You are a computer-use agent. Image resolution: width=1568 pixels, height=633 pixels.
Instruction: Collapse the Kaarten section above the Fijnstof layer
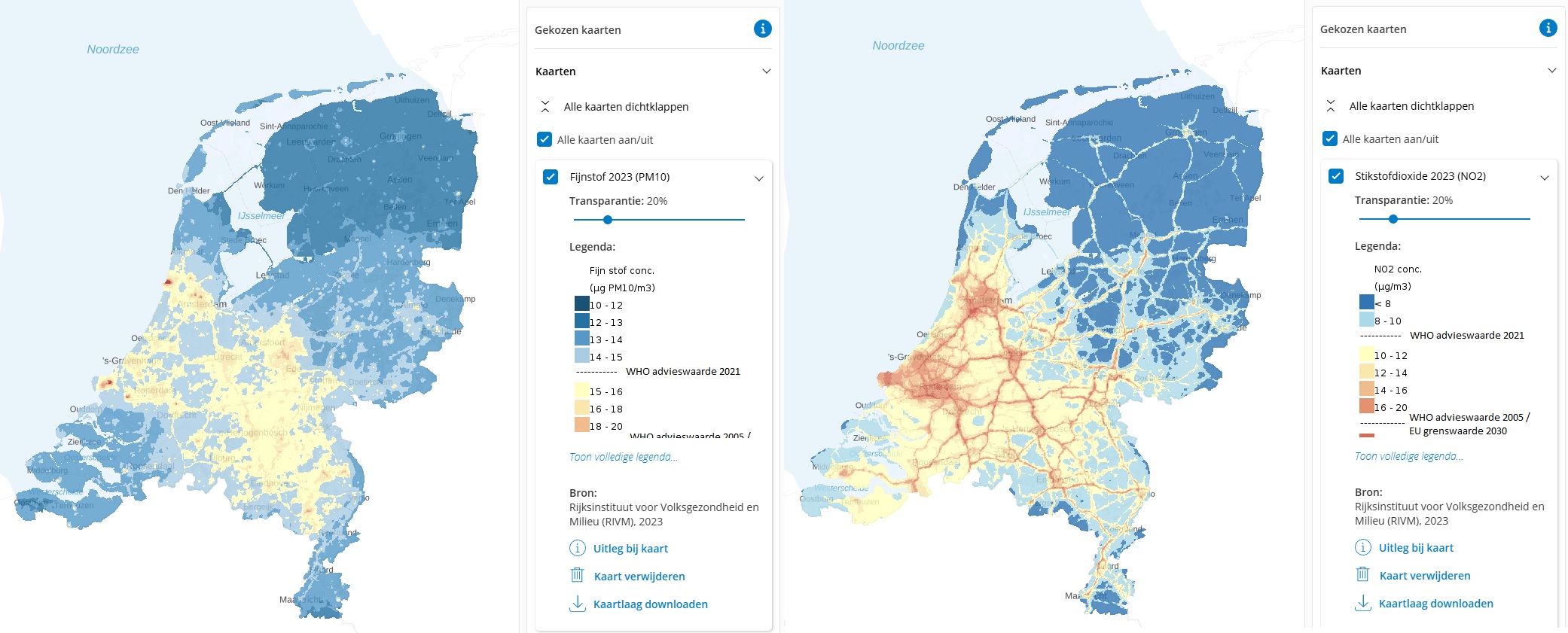766,72
